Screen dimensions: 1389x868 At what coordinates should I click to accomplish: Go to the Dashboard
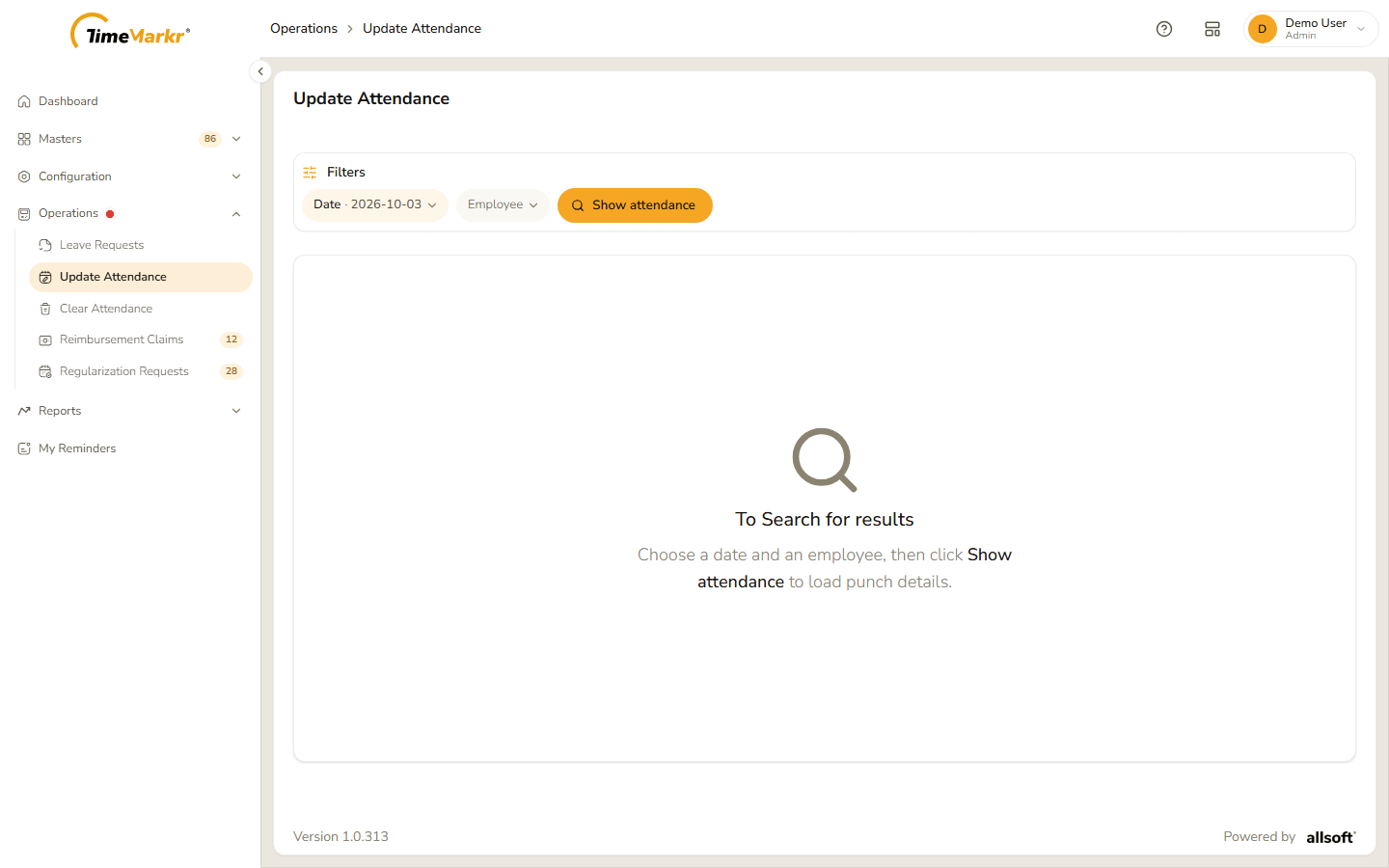point(130,101)
